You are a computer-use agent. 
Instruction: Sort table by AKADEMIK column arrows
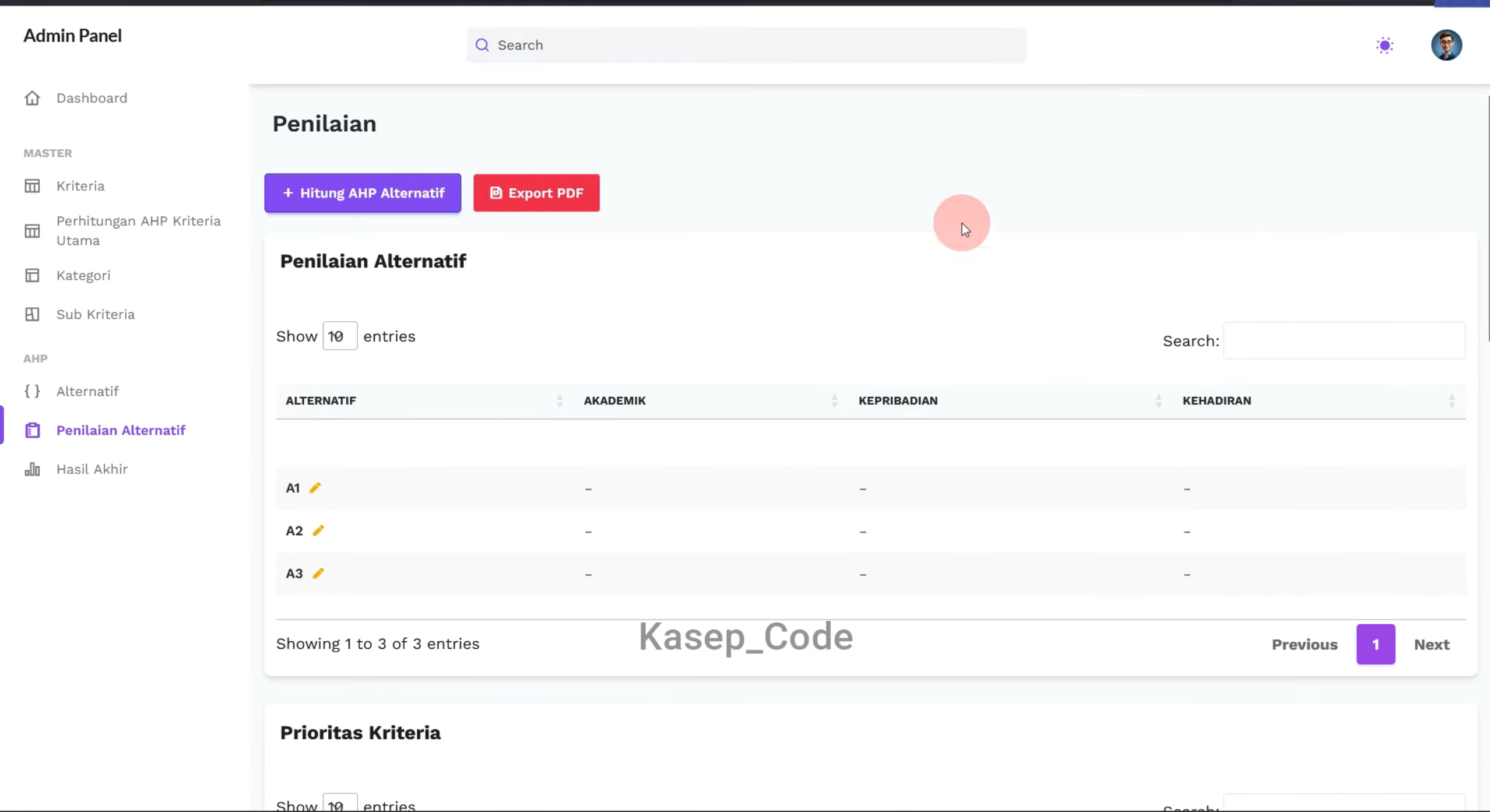click(x=834, y=400)
